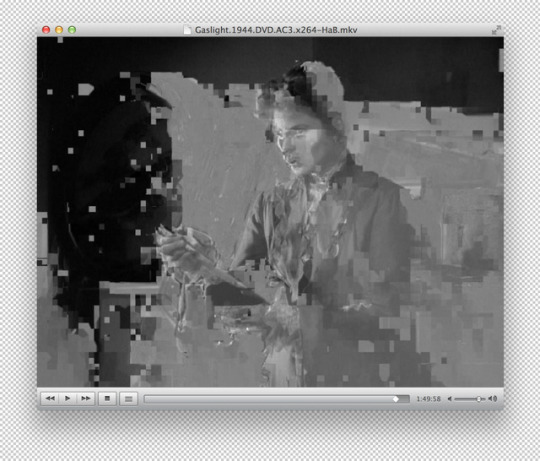Screen dimensions: 540x461
Task: Click the diamond-shaped seek handle on the progress bar
Action: click(x=396, y=399)
